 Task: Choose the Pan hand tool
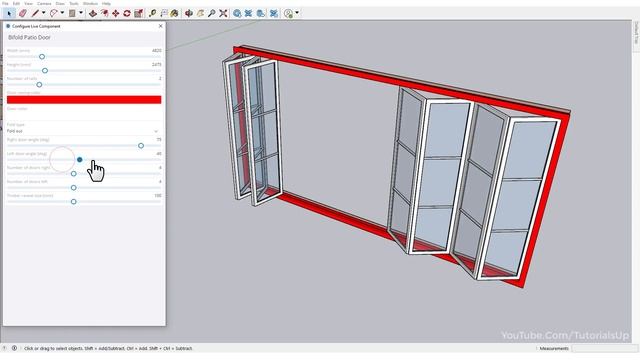200,13
